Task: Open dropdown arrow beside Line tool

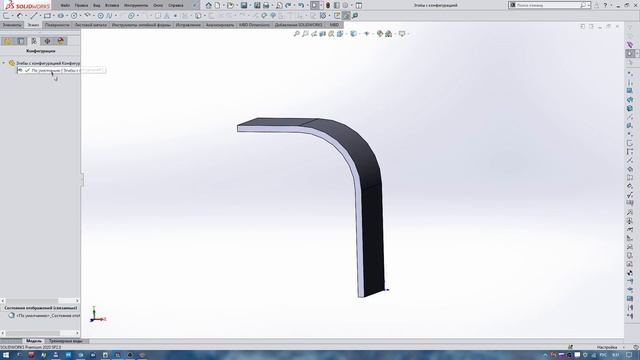Action: 40,16
